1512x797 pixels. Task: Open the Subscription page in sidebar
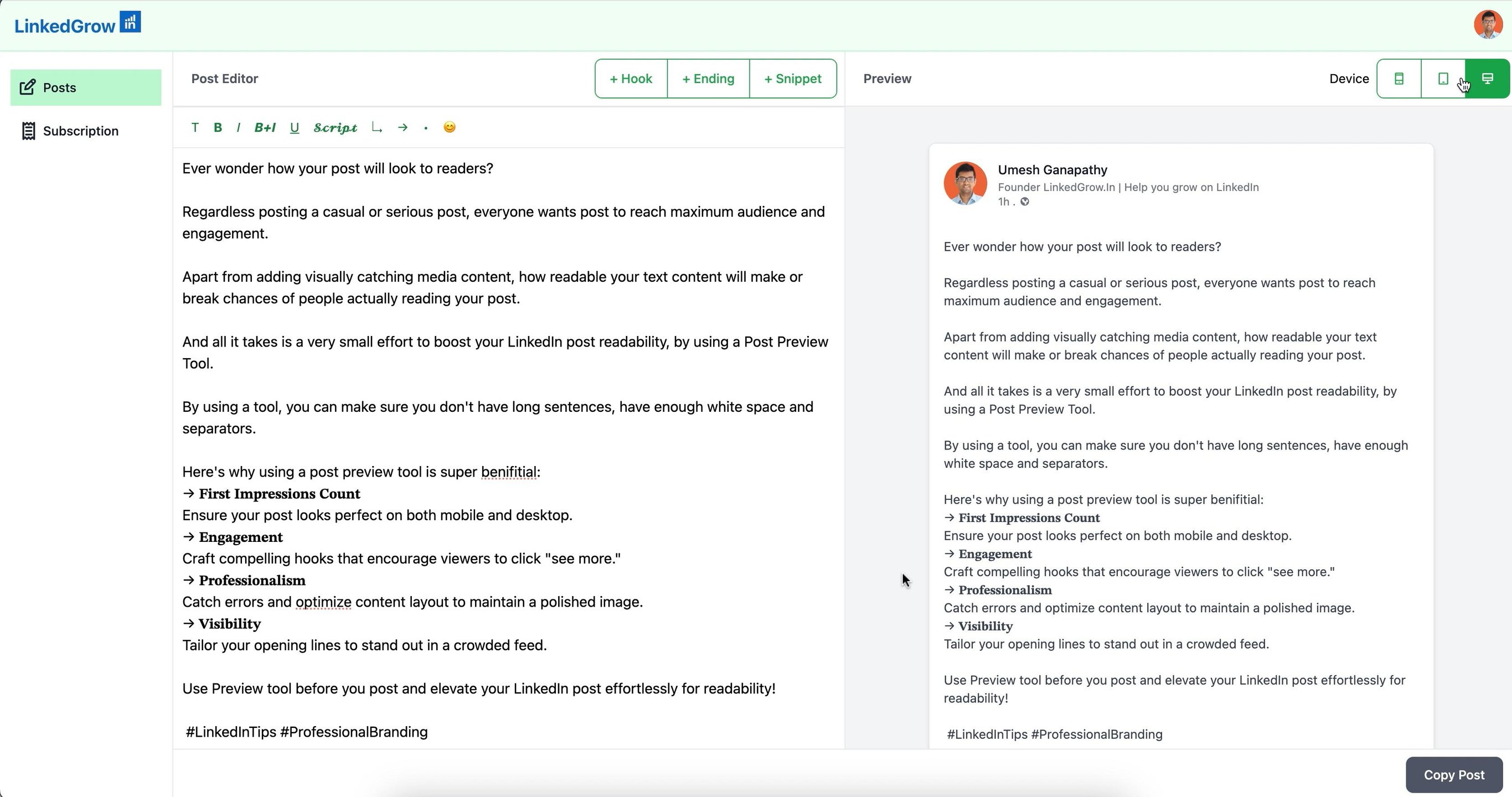point(80,131)
